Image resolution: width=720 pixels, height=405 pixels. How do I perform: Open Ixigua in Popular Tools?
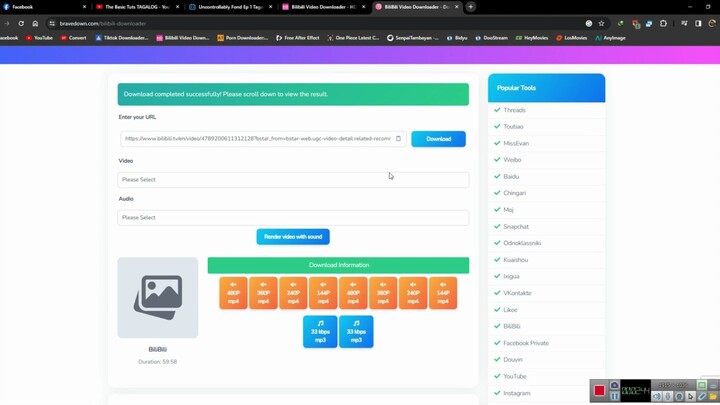512,276
